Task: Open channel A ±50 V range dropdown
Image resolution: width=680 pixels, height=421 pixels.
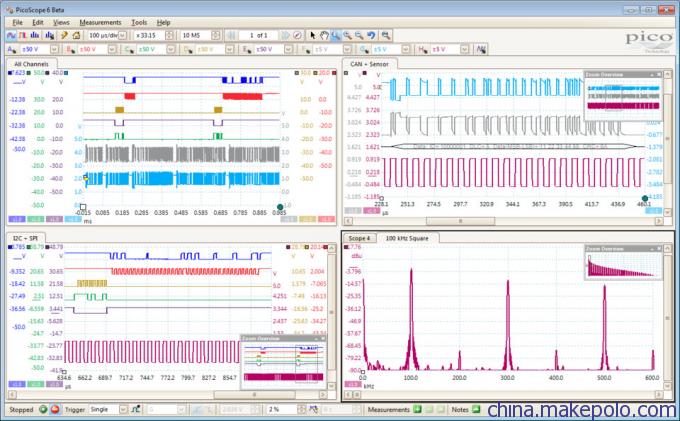Action: pos(54,49)
